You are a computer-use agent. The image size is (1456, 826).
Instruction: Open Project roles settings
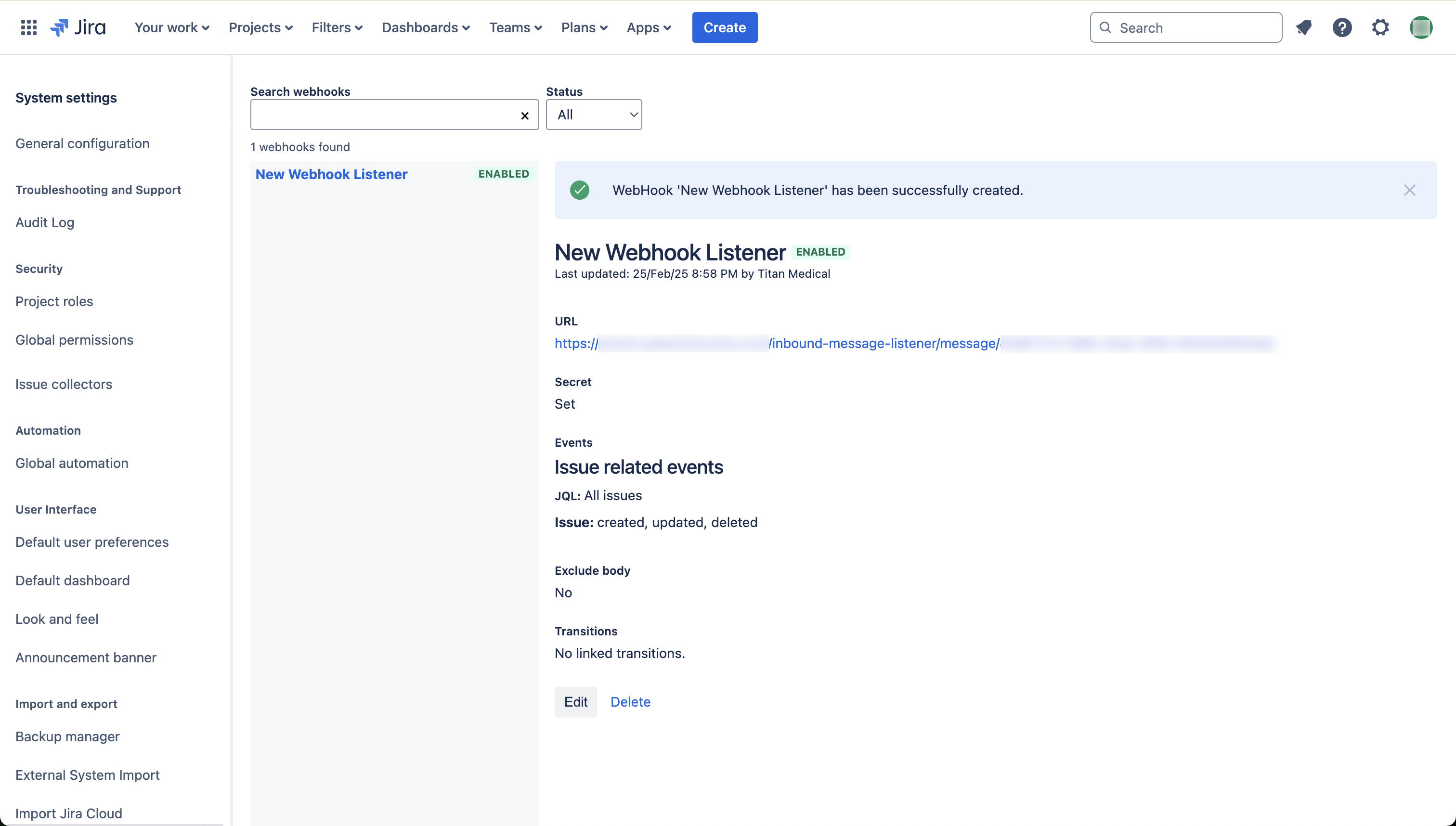click(54, 301)
